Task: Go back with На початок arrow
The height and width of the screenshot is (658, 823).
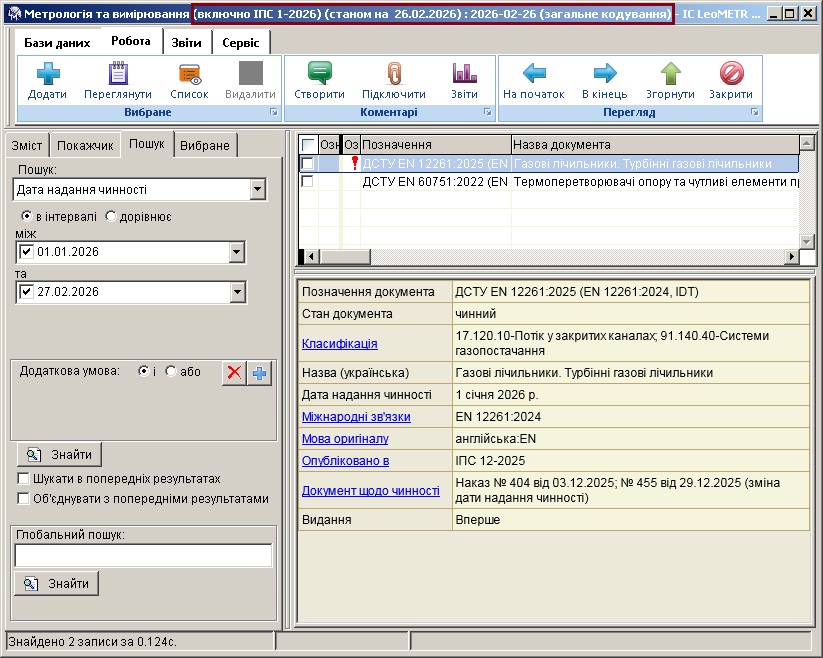Action: (x=534, y=74)
